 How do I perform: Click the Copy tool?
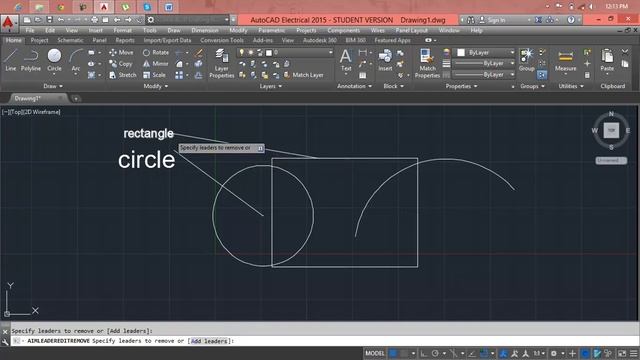[x=121, y=64]
